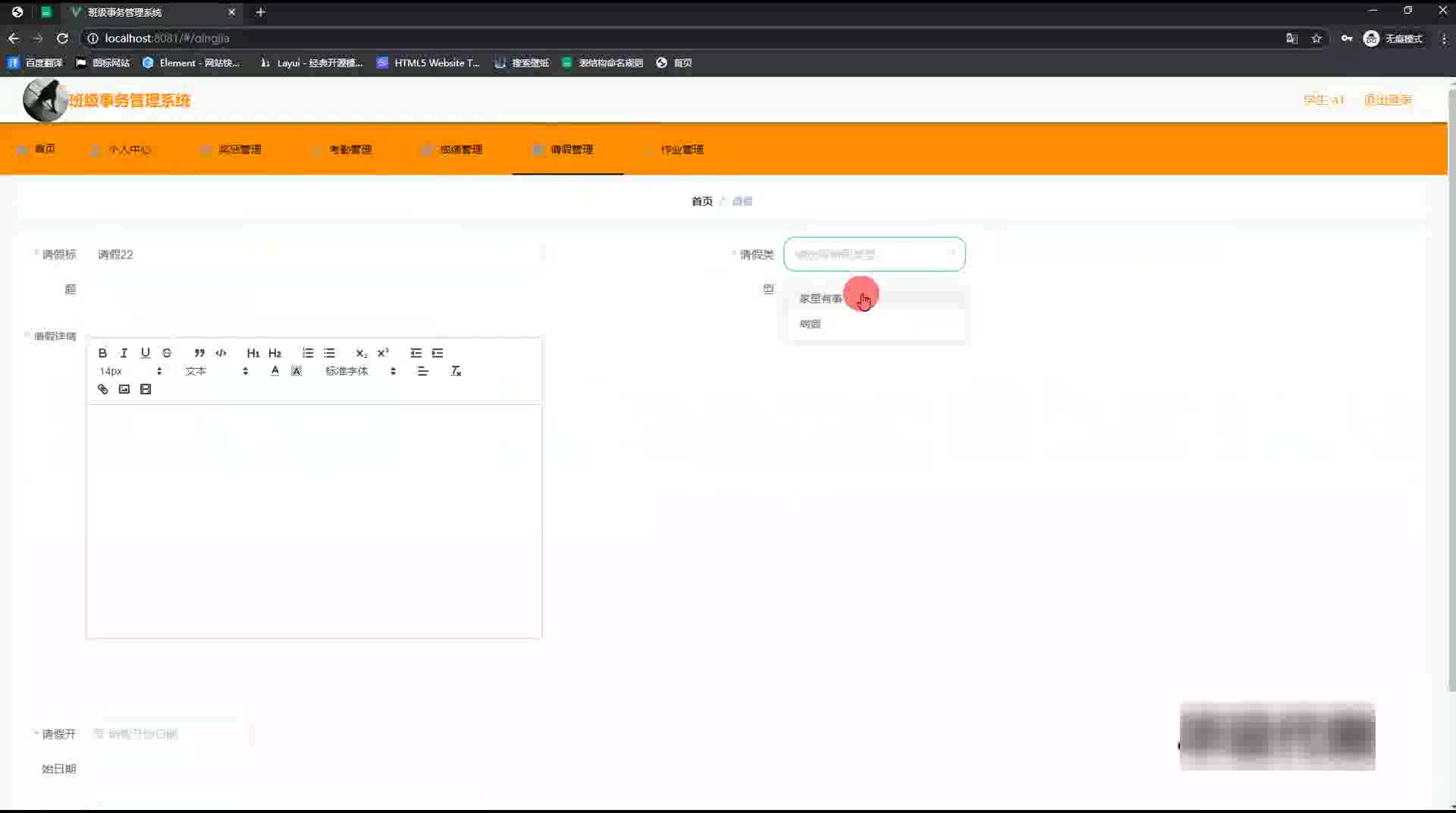The height and width of the screenshot is (813, 1456).
Task: Open the 作业管理 navigation tab
Action: pos(674,149)
